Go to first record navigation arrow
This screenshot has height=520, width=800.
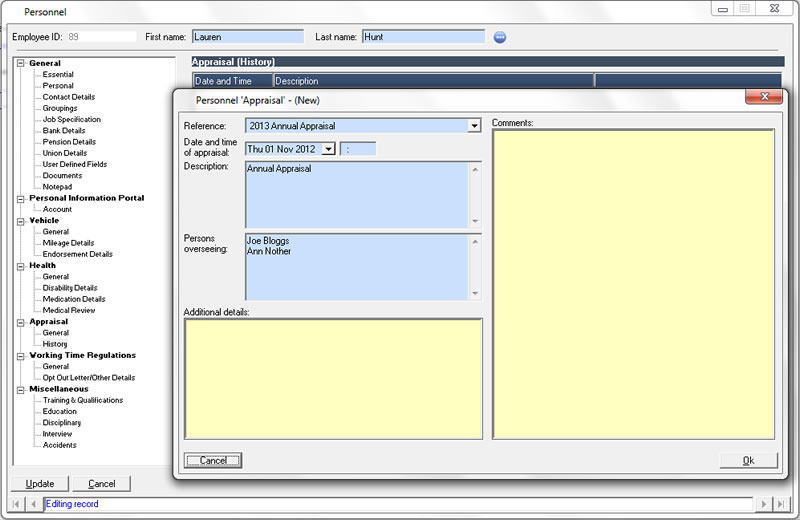pos(17,504)
